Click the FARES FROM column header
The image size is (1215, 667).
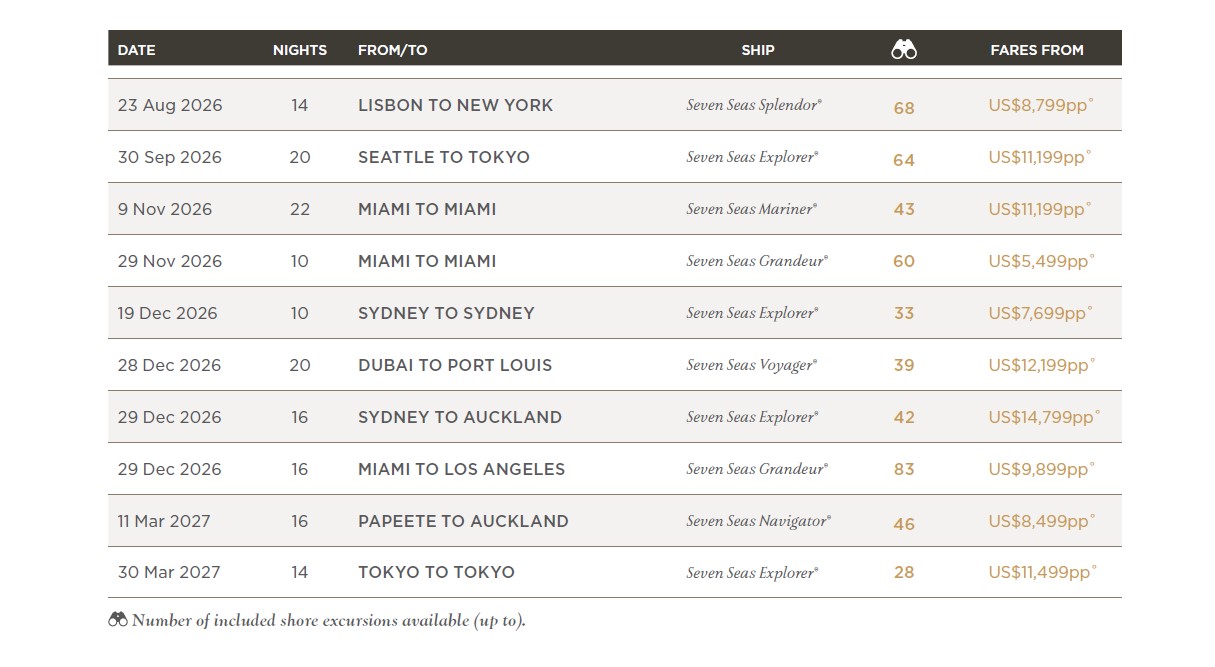[x=1037, y=50]
